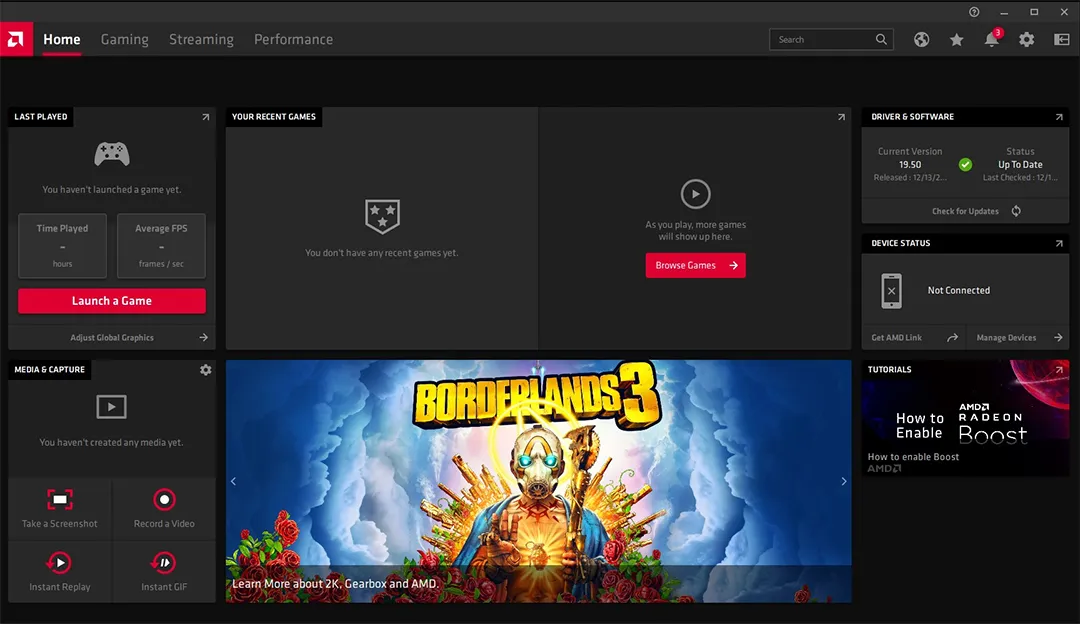The height and width of the screenshot is (624, 1080).
Task: Start Record a Video
Action: click(x=164, y=499)
